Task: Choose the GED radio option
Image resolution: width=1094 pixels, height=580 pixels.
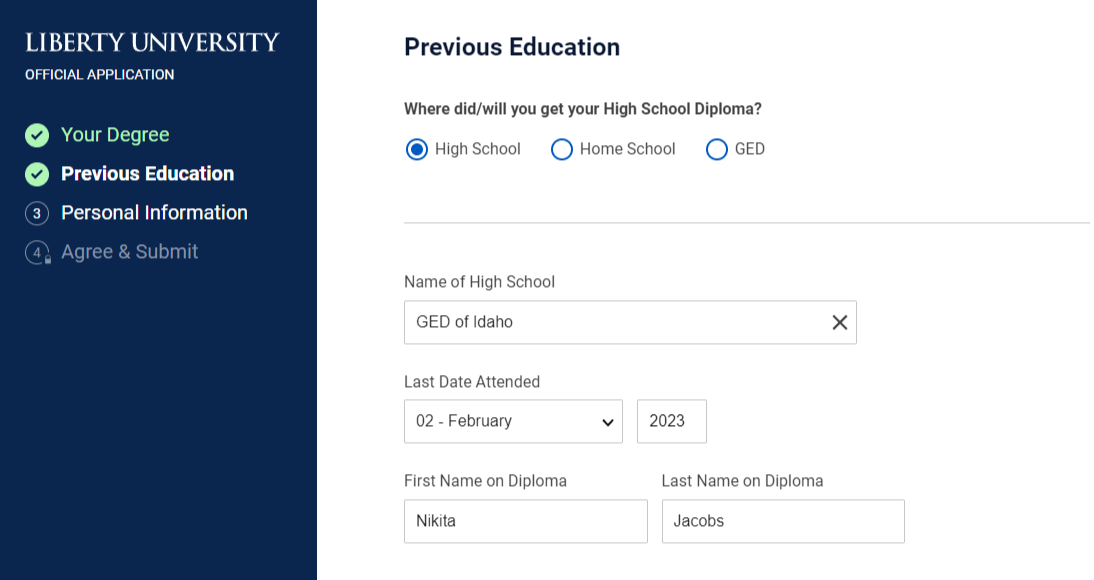Action: pos(717,149)
